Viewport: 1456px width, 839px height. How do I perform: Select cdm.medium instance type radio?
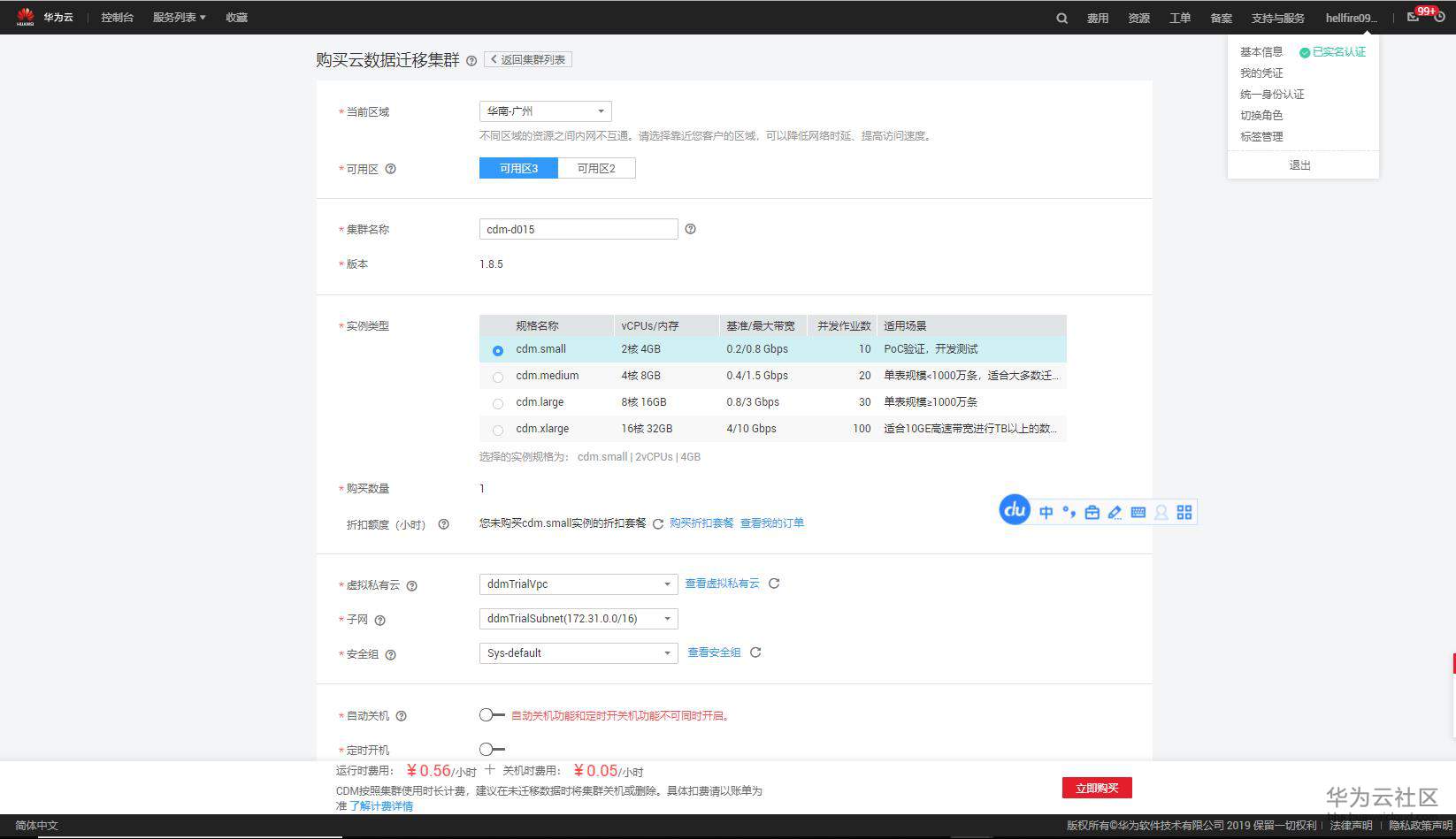point(498,378)
